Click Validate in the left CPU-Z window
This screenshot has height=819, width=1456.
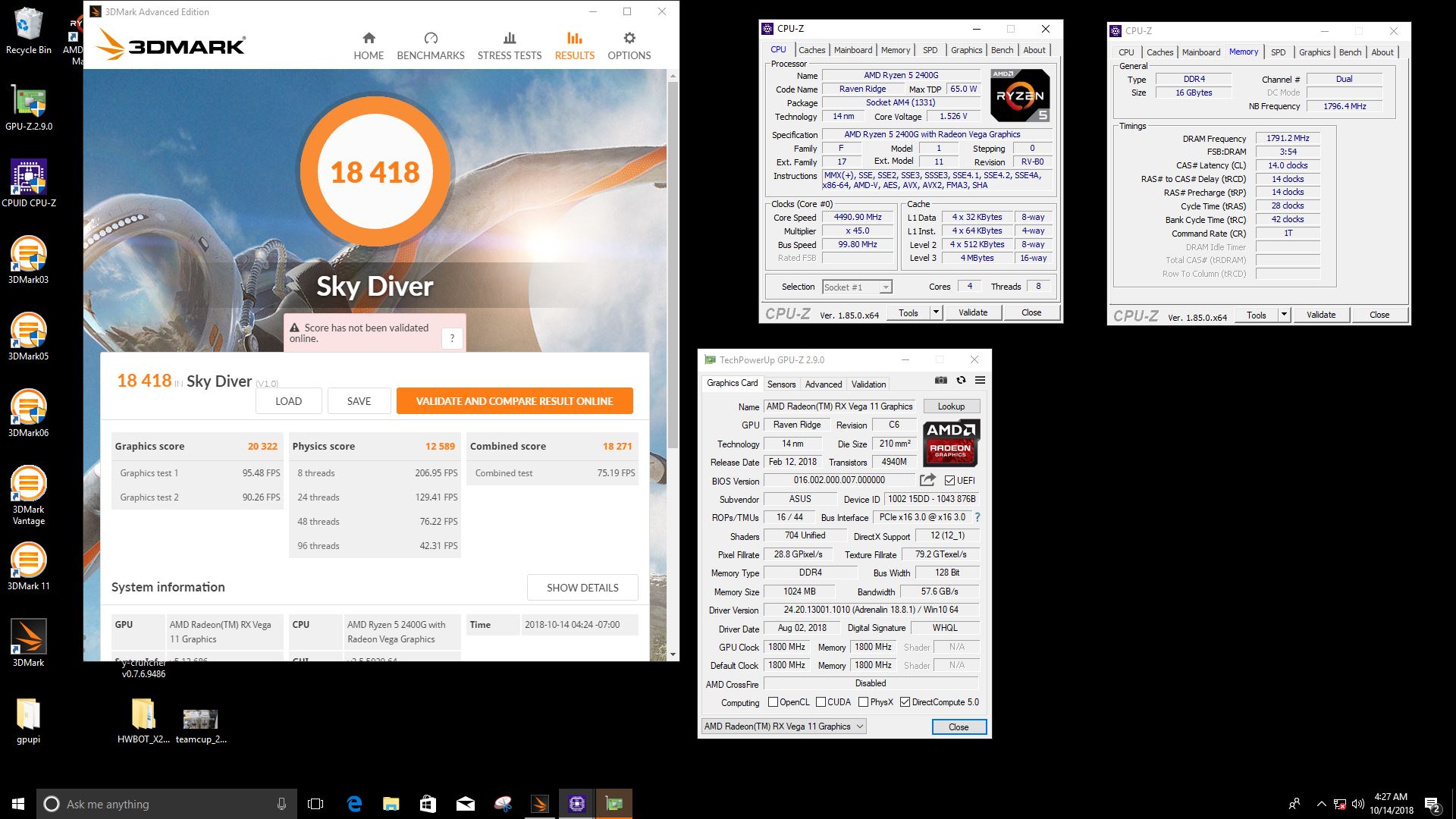(x=973, y=312)
